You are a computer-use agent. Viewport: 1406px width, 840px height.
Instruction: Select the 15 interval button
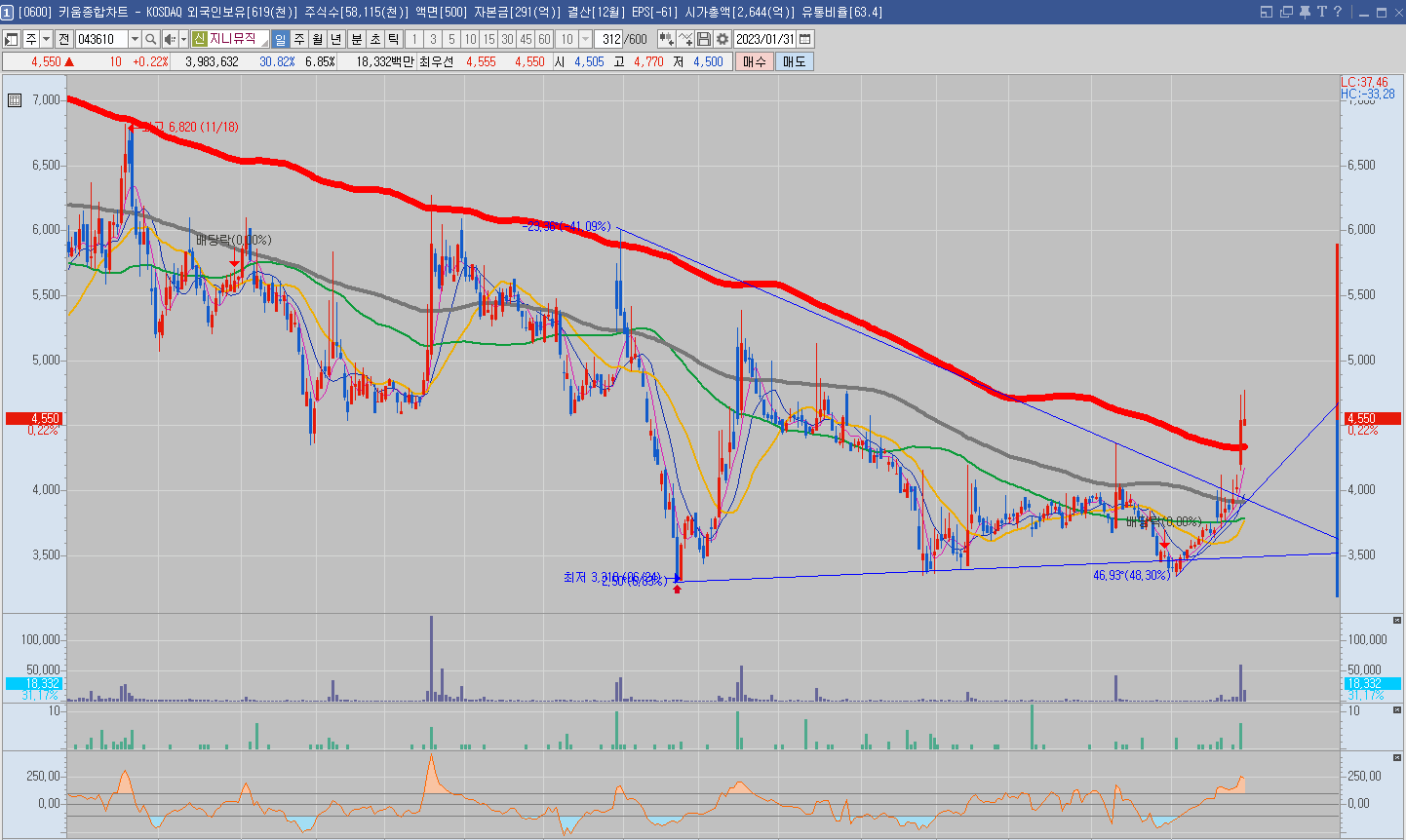click(x=488, y=39)
